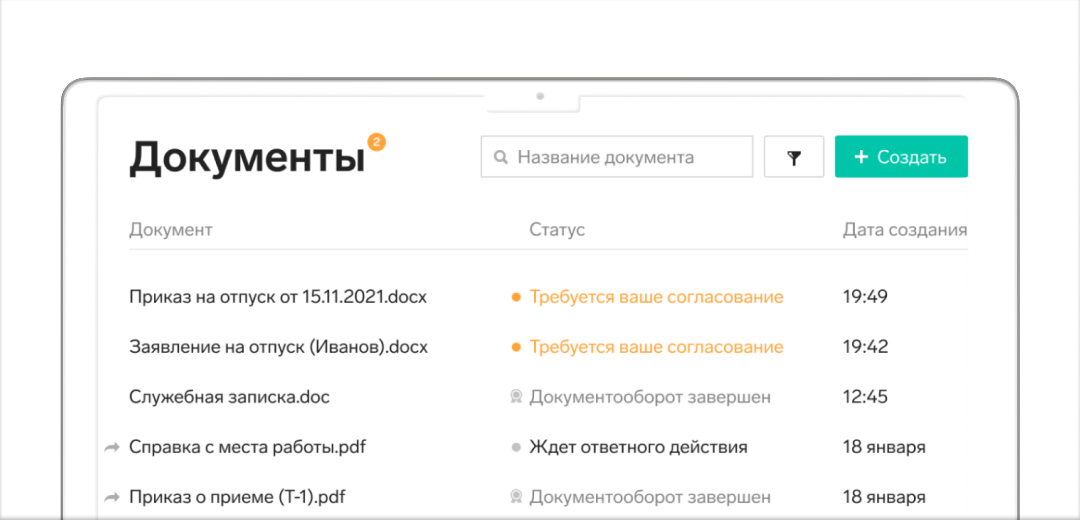The height and width of the screenshot is (520, 1080).
Task: Sort by the Статус column header
Action: tap(557, 230)
